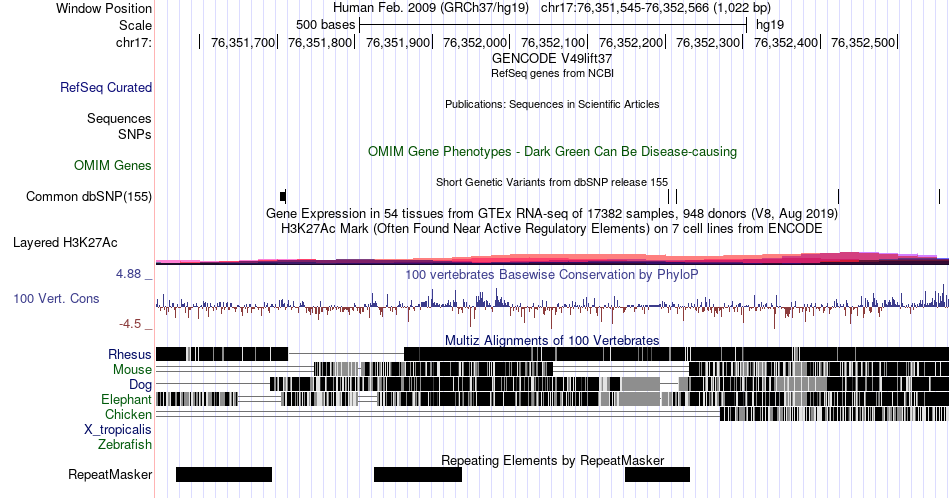Click the PhyloP conservation bar graph
The image size is (950, 498).
552,306
